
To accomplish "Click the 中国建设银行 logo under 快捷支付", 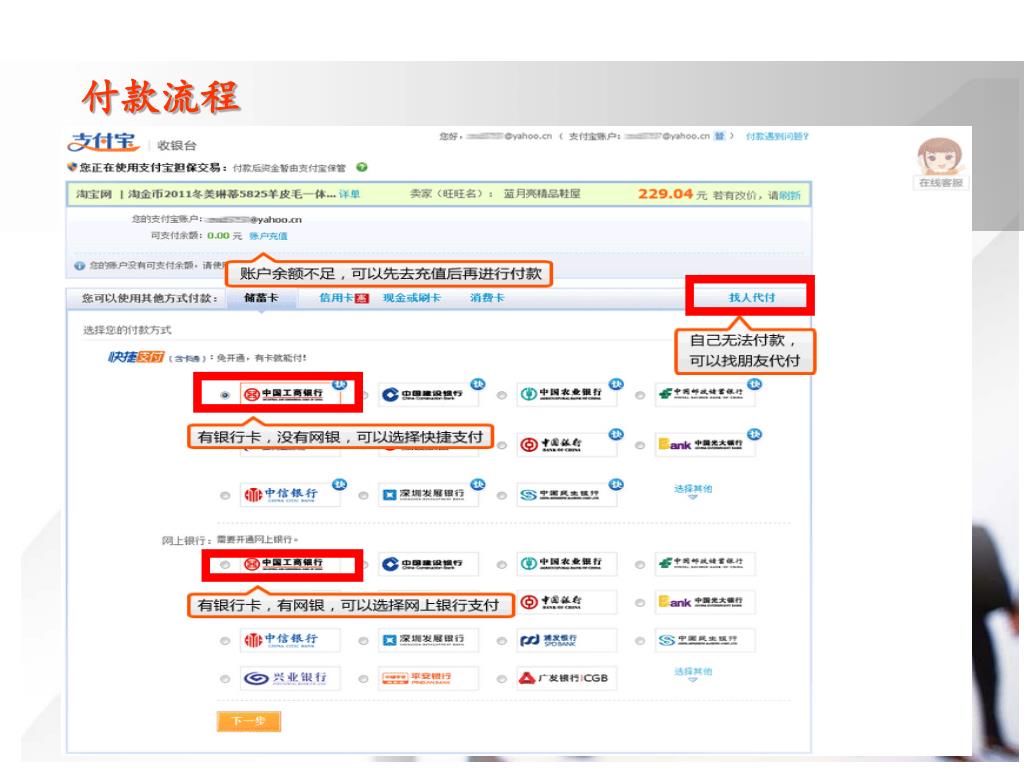I will click(x=428, y=394).
